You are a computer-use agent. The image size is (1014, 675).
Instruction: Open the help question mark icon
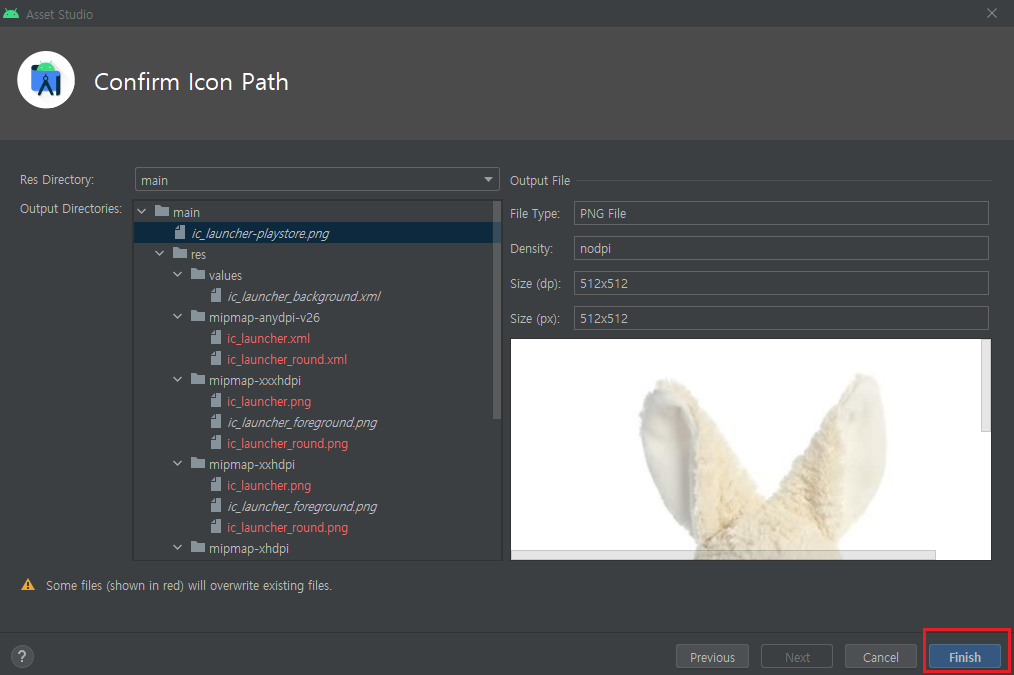[23, 656]
